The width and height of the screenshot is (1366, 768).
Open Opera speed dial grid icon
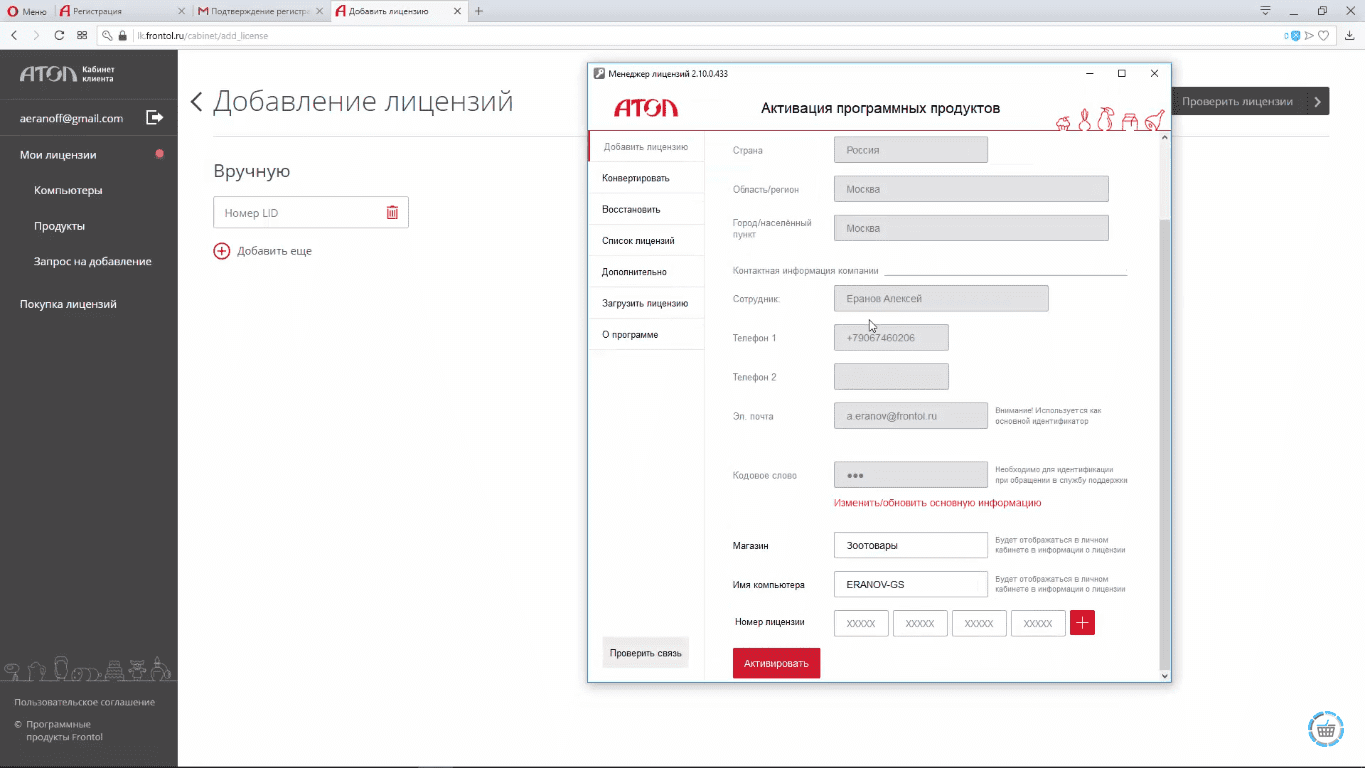82,35
